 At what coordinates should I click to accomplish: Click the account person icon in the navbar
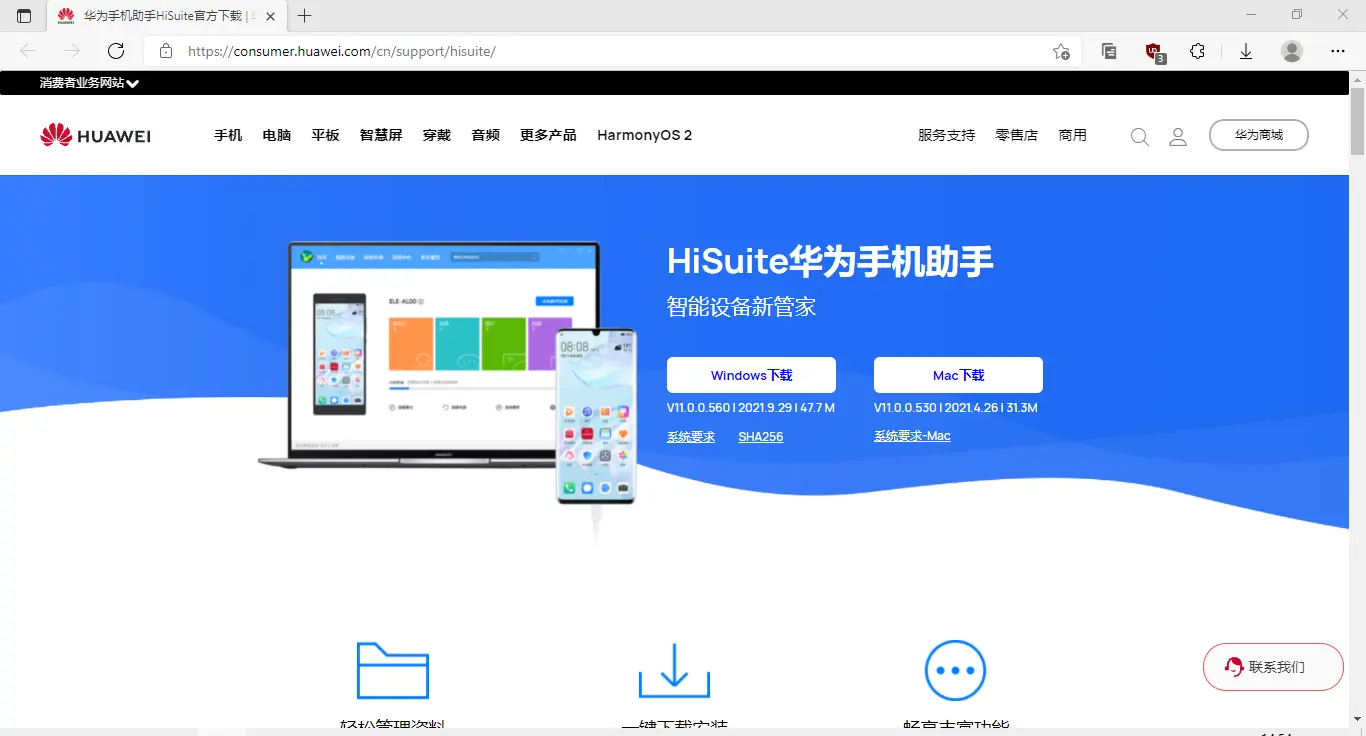(x=1177, y=135)
